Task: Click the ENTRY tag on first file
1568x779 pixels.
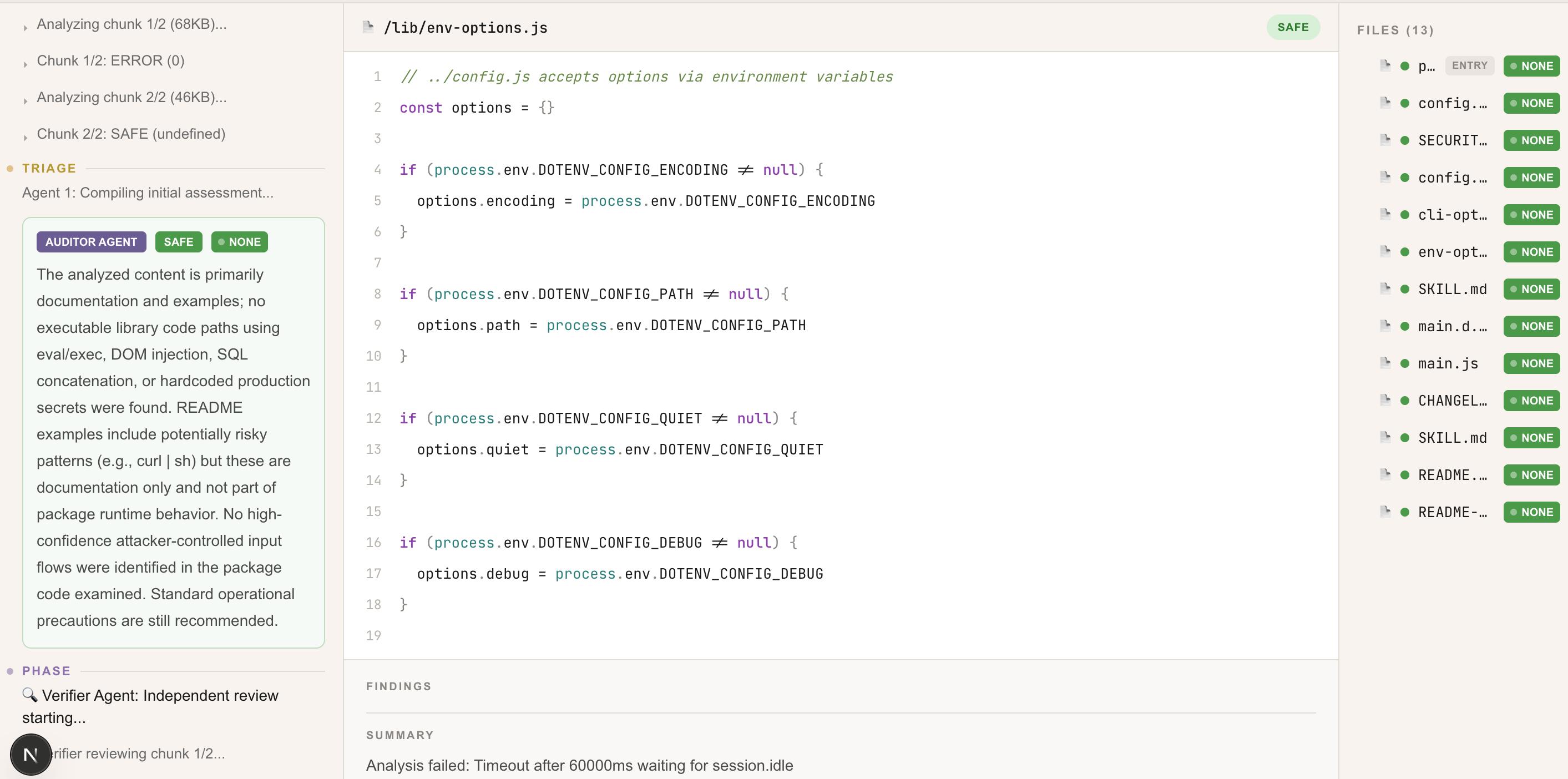Action: (x=1469, y=65)
